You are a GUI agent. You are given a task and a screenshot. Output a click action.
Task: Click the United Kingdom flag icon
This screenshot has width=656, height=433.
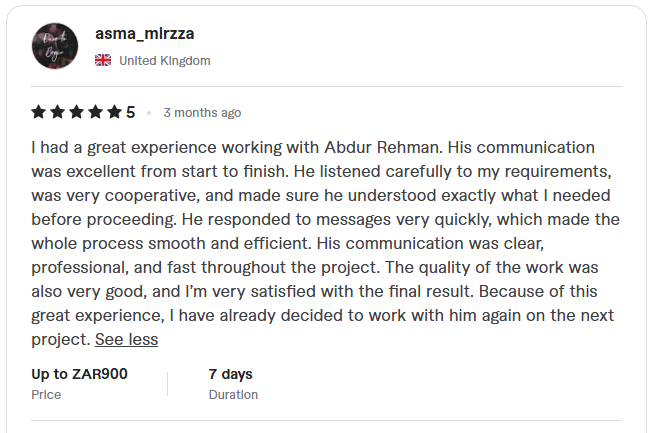[x=103, y=60]
